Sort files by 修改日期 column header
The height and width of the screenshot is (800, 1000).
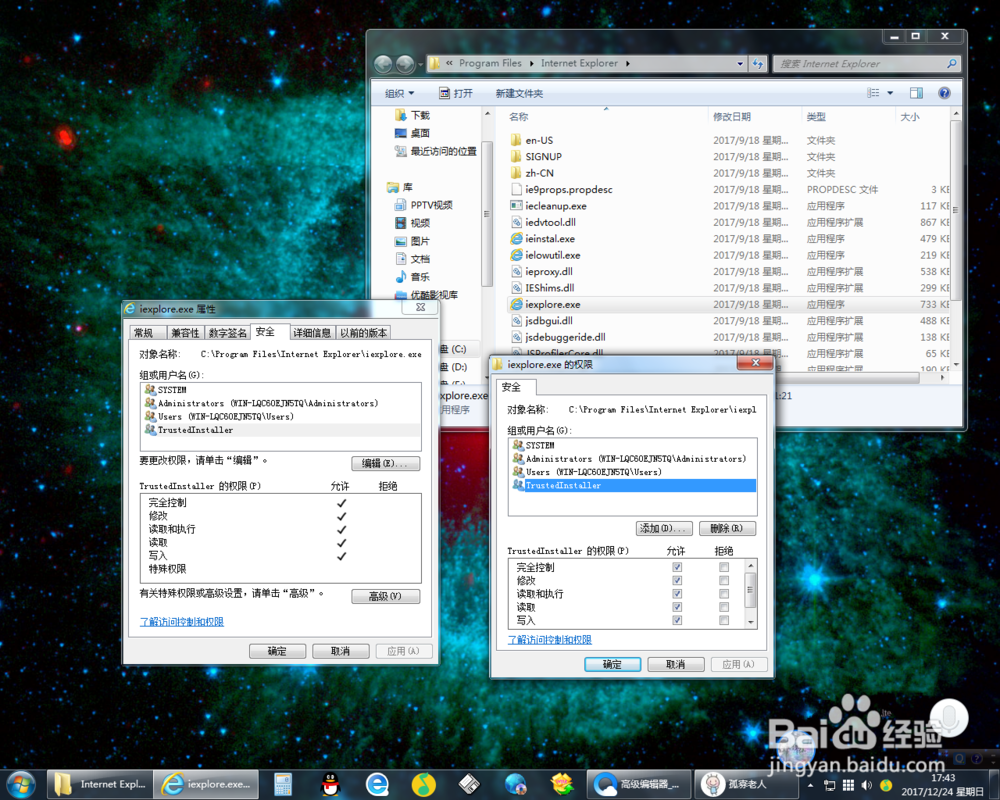(732, 117)
